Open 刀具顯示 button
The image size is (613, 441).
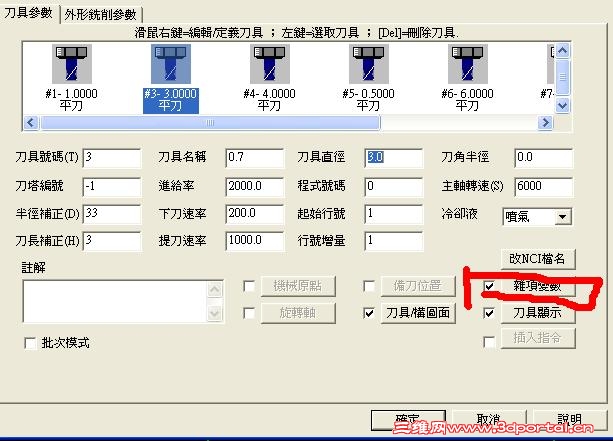click(x=538, y=313)
